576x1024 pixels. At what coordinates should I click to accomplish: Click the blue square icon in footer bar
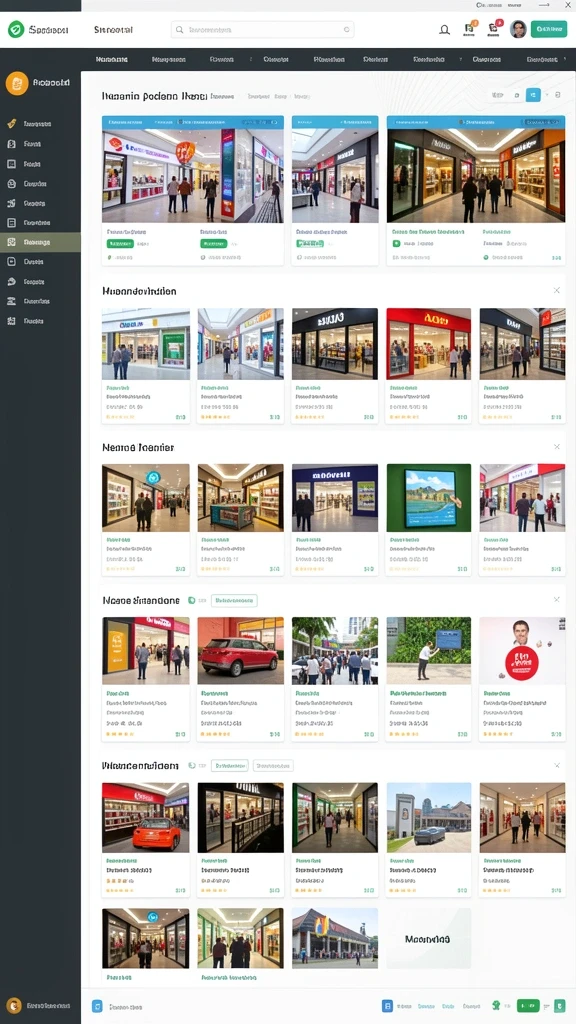(97, 1006)
